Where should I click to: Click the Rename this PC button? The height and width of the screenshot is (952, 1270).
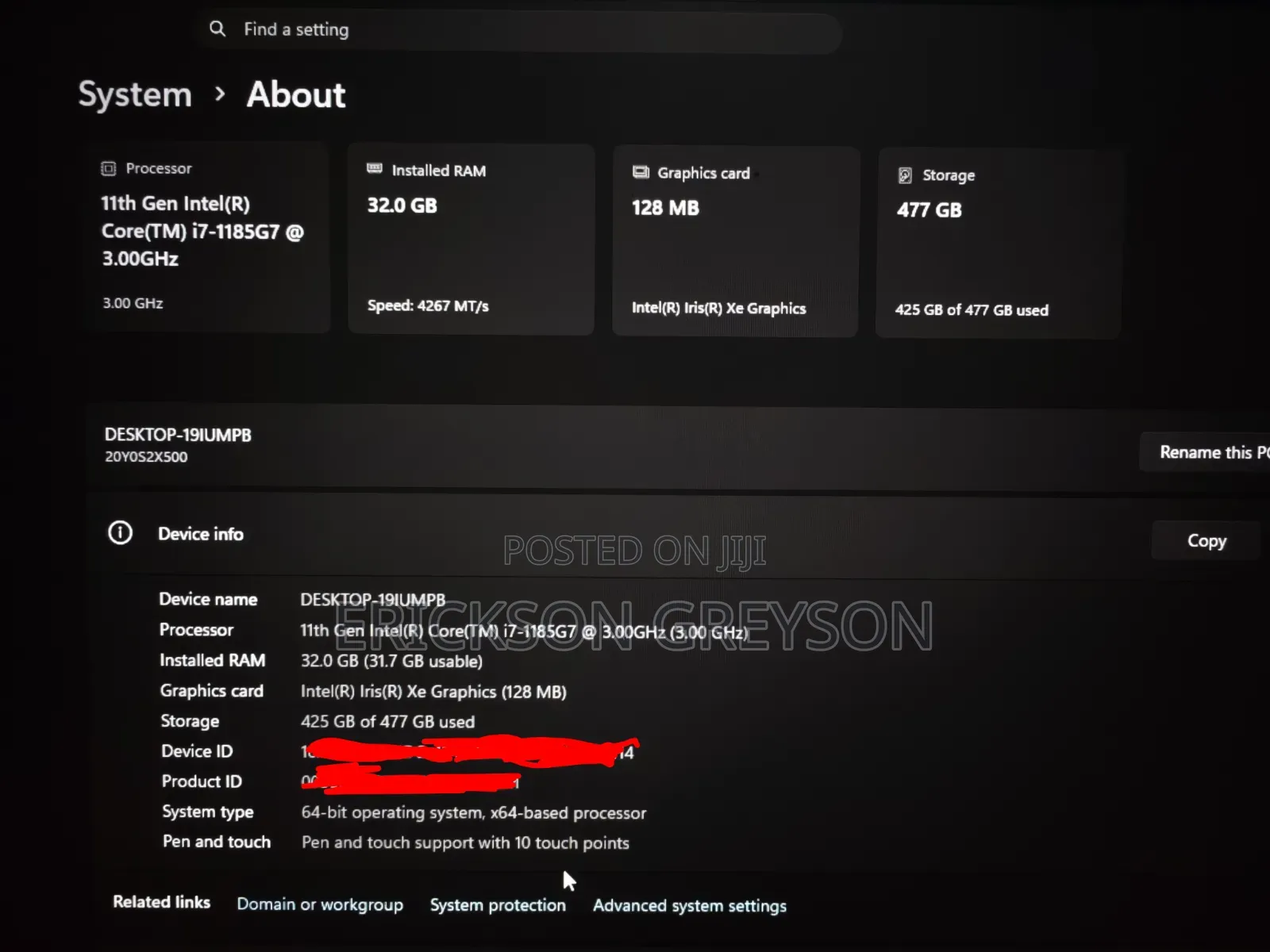pos(1205,452)
